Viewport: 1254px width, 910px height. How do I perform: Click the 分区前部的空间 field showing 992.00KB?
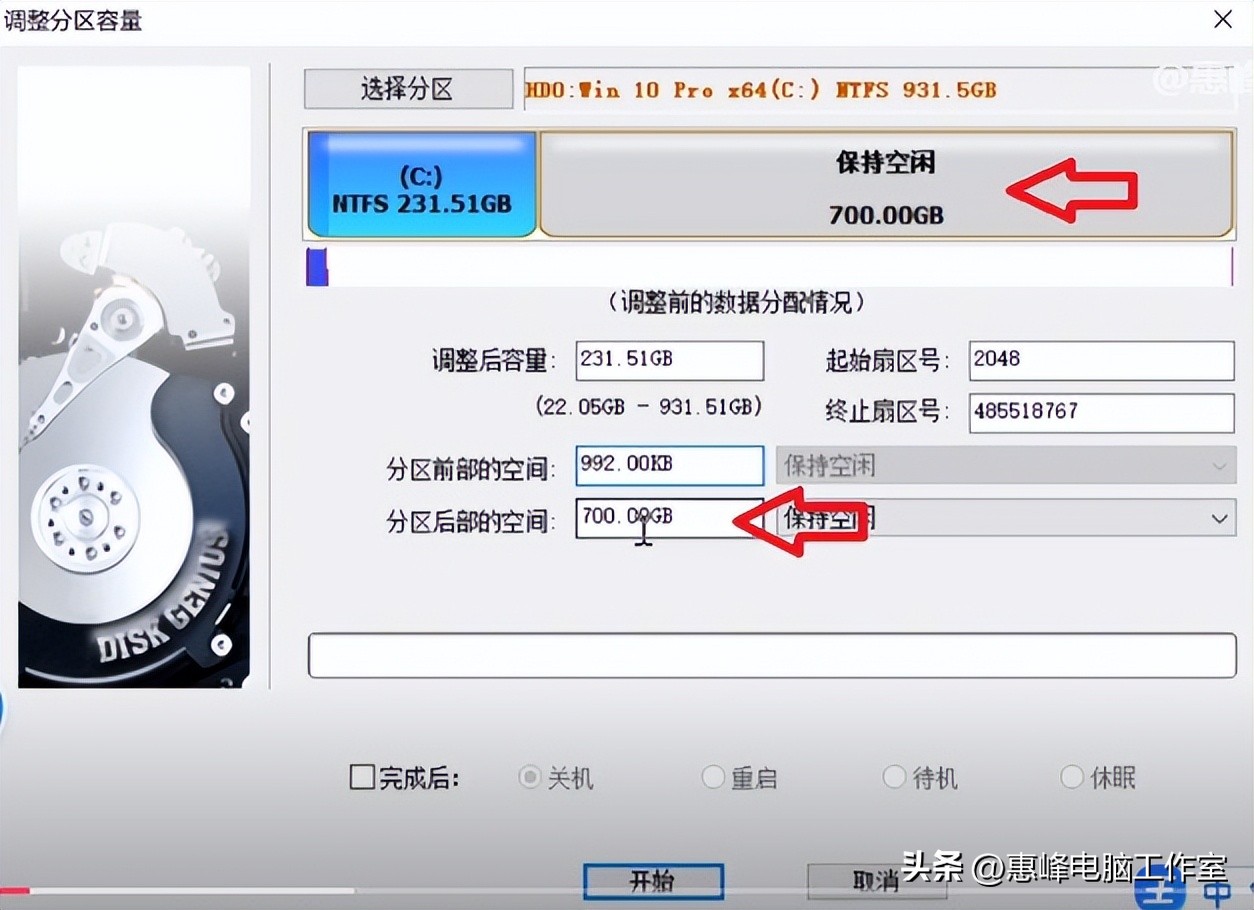pyautogui.click(x=669, y=465)
